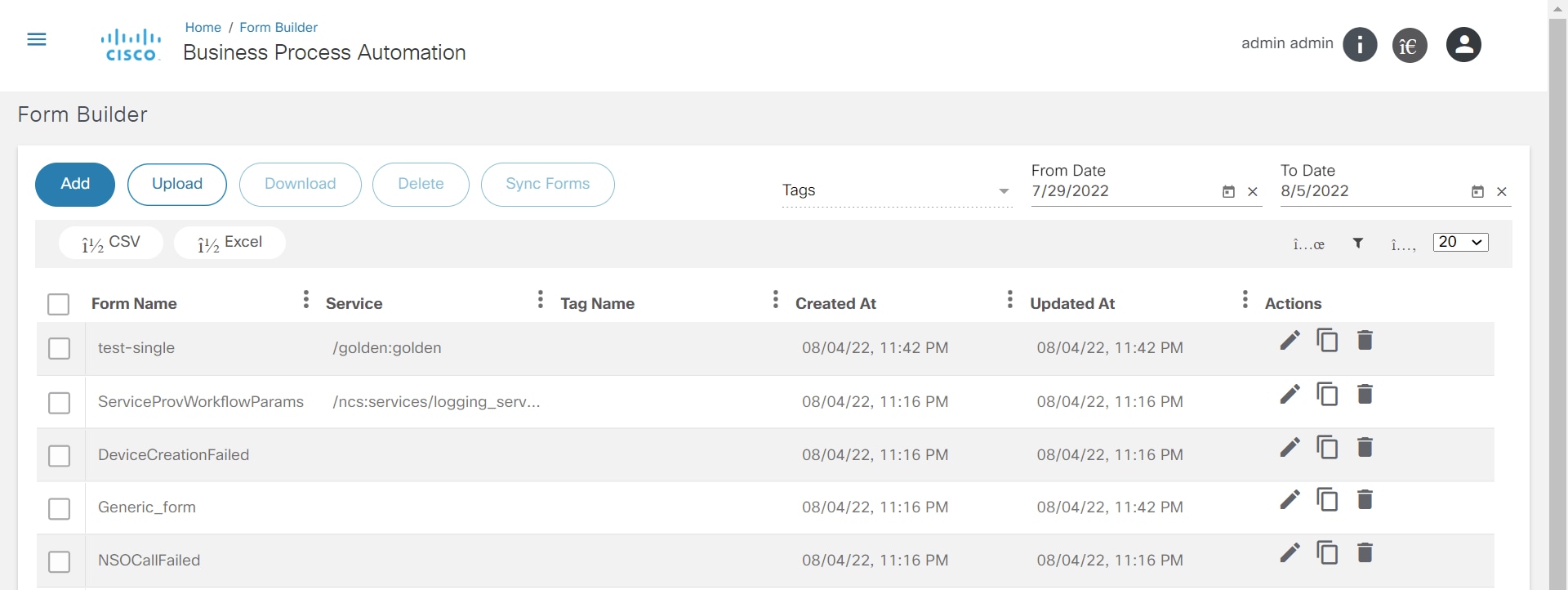Click the filter funnel icon
The height and width of the screenshot is (590, 1568).
[x=1358, y=244]
